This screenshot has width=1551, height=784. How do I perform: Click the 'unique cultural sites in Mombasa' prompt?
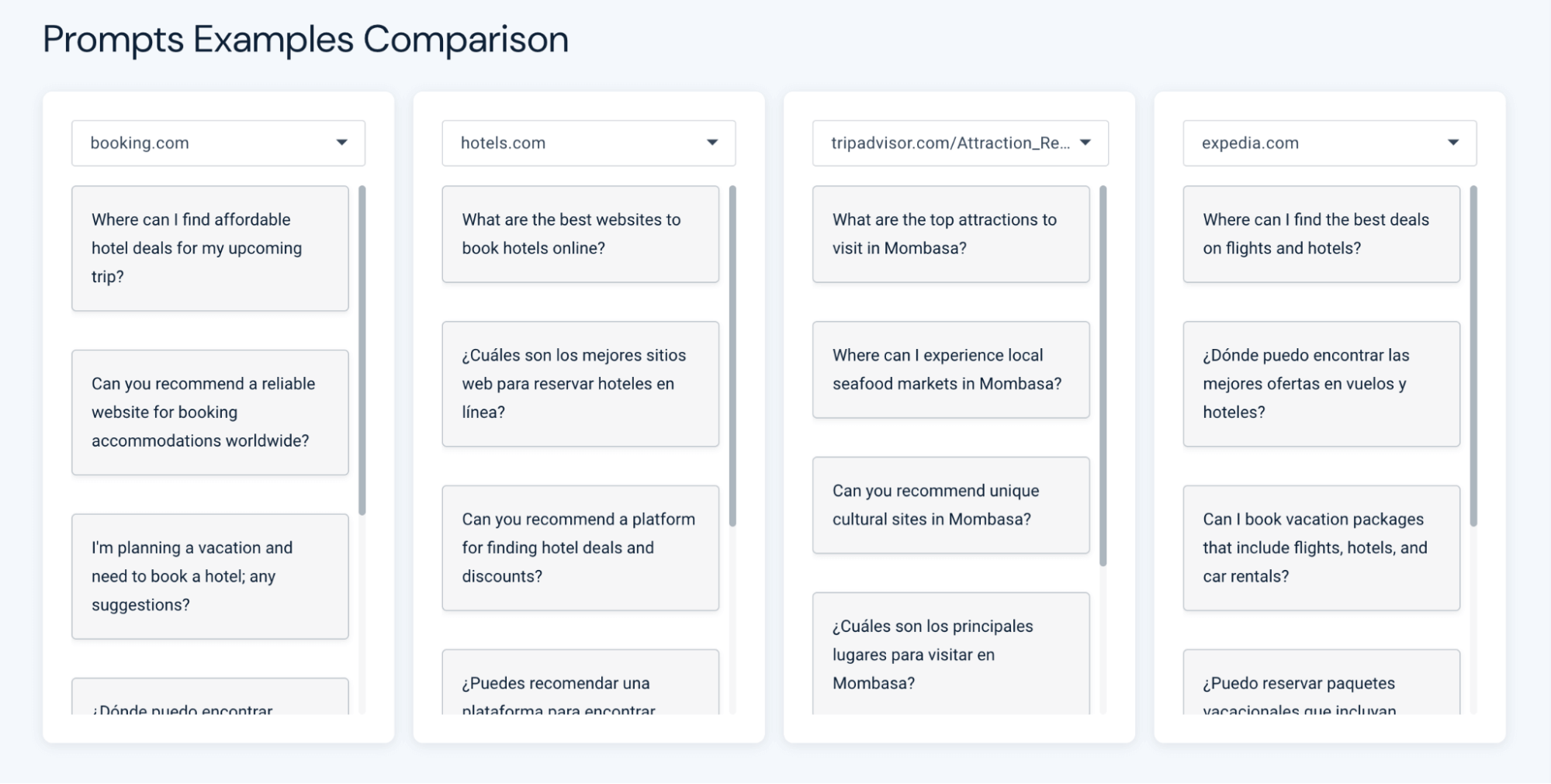point(951,505)
